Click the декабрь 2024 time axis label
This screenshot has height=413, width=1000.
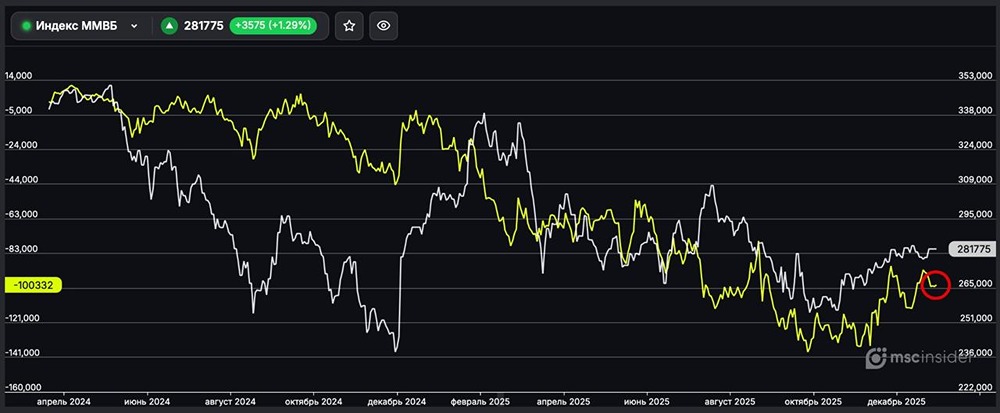[397, 402]
